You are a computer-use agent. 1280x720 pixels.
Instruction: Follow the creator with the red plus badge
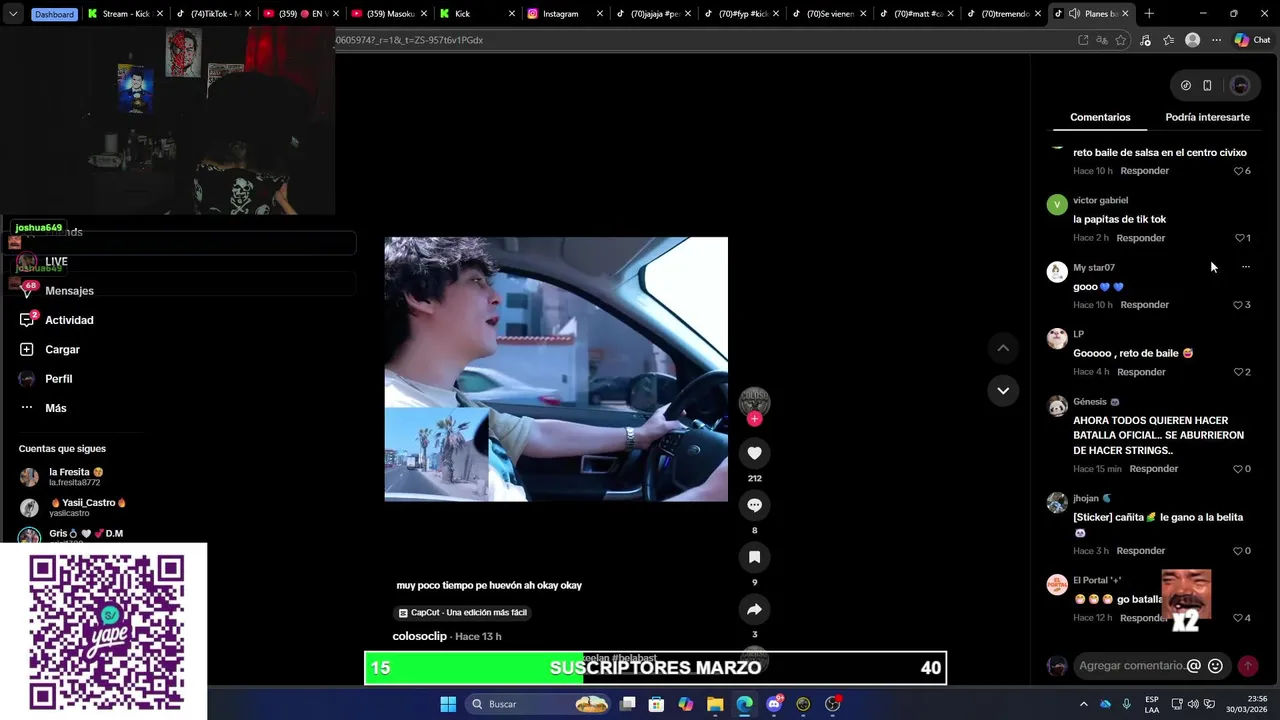pyautogui.click(x=754, y=419)
